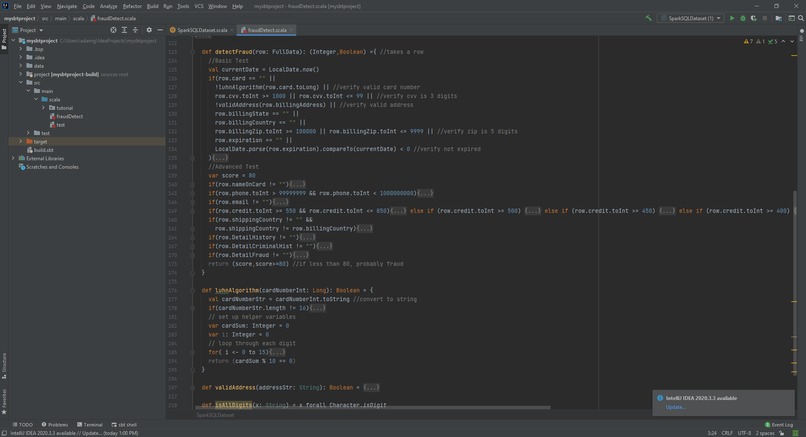Image resolution: width=806 pixels, height=437 pixels.
Task: Open File menu
Action: [x=17, y=6]
